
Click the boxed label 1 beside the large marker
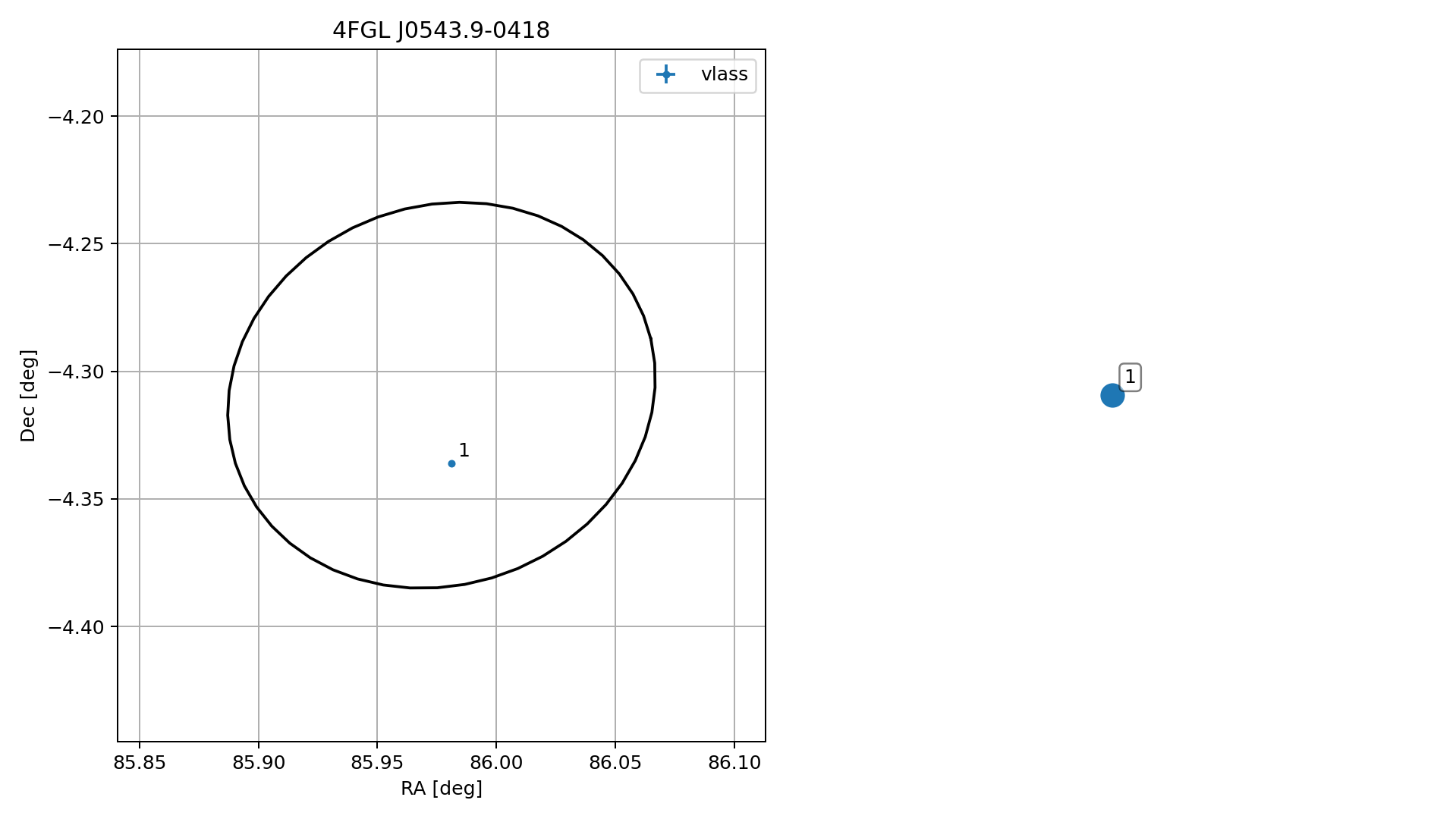[1130, 377]
